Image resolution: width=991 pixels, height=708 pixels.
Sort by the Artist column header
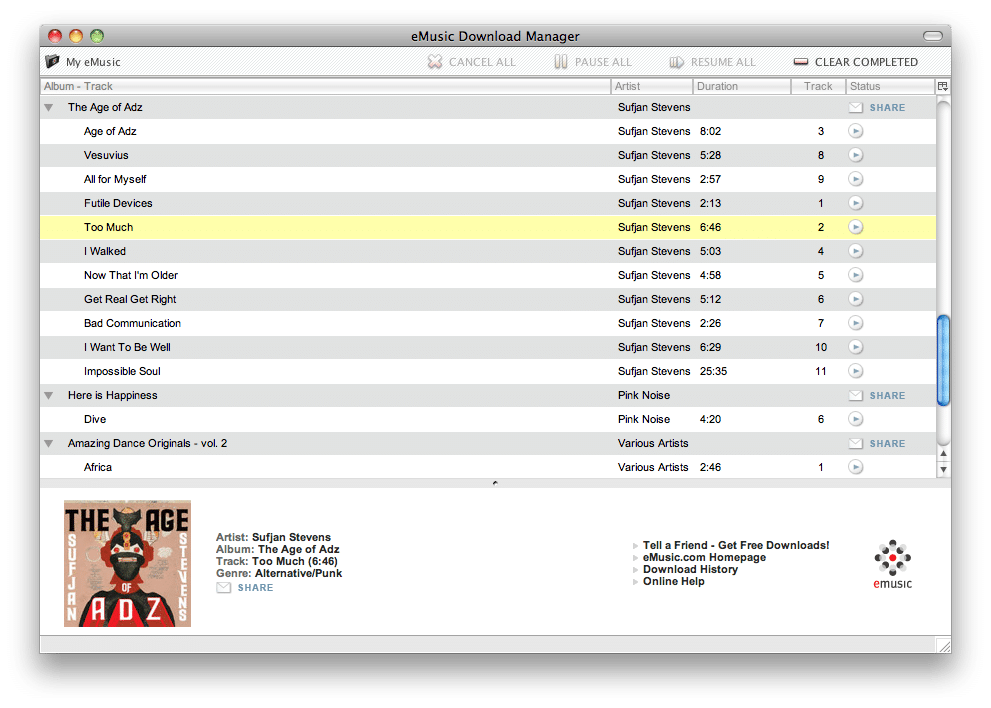tap(651, 86)
